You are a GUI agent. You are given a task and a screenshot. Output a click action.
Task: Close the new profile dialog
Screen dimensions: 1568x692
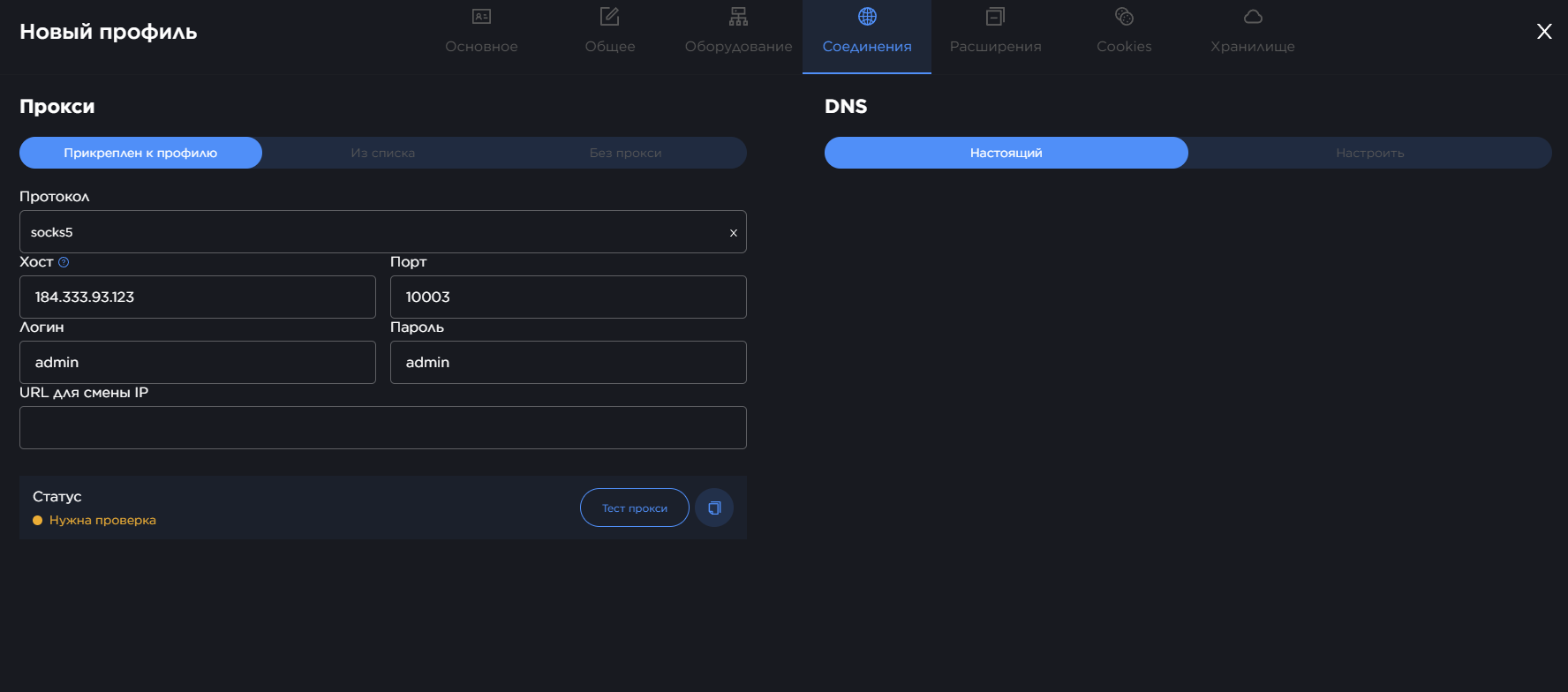[1544, 32]
